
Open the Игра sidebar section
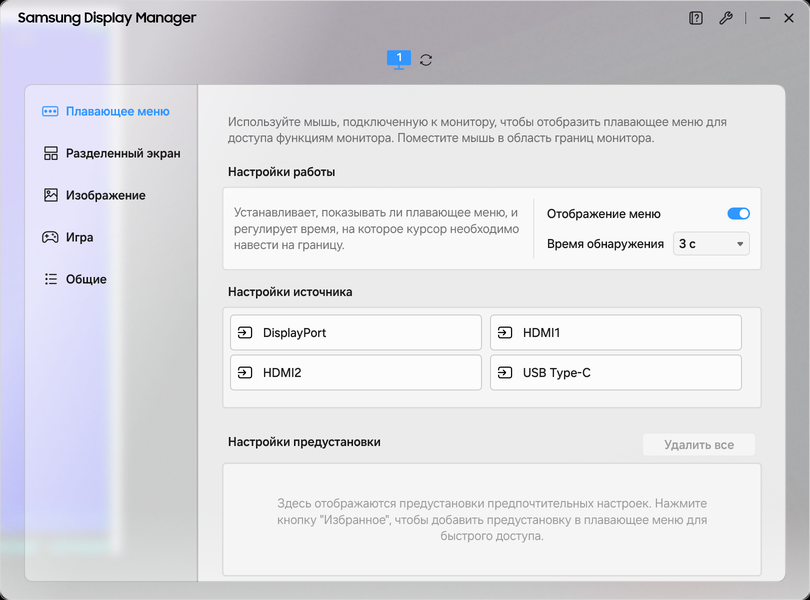pyautogui.click(x=68, y=237)
